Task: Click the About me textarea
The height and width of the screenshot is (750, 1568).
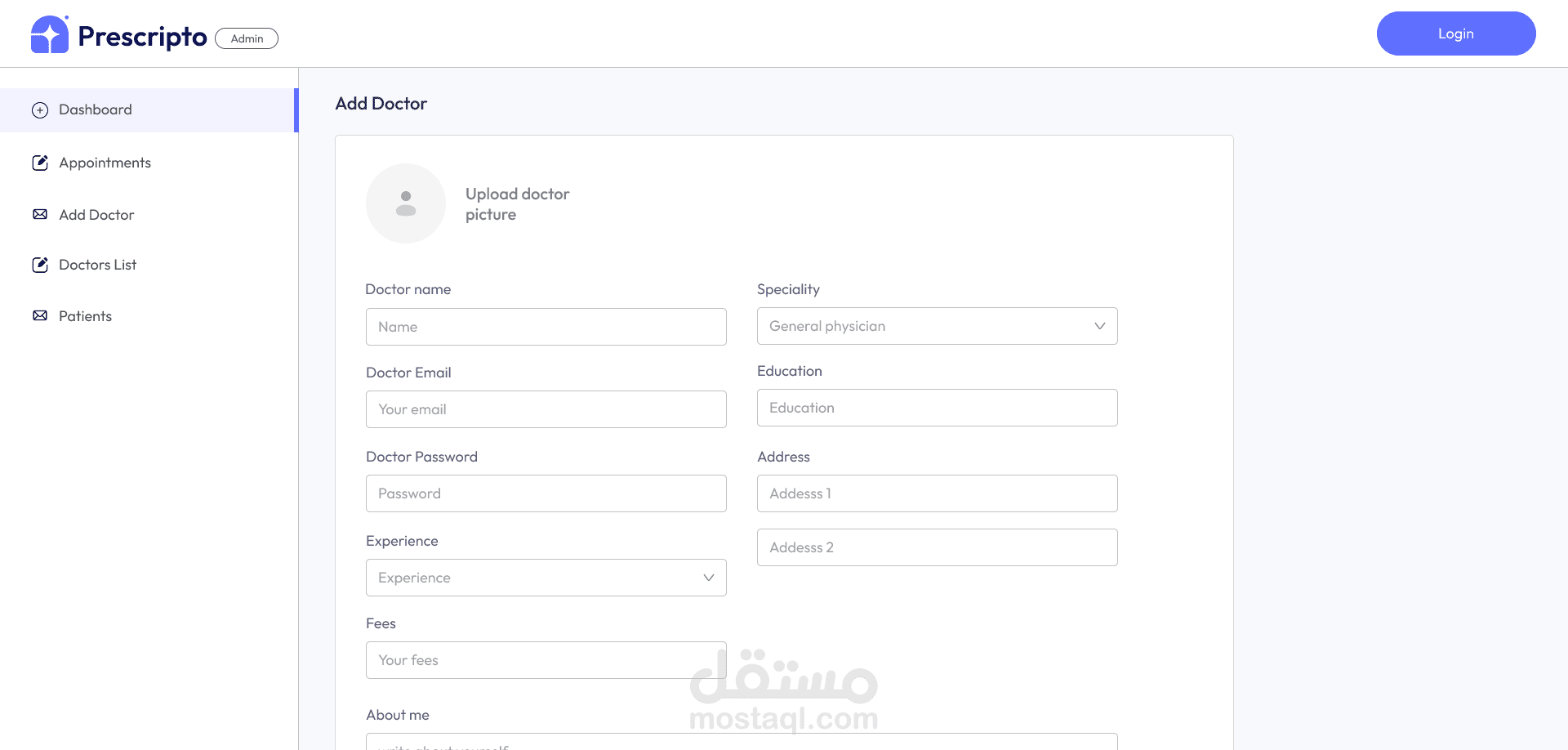Action: click(x=742, y=742)
